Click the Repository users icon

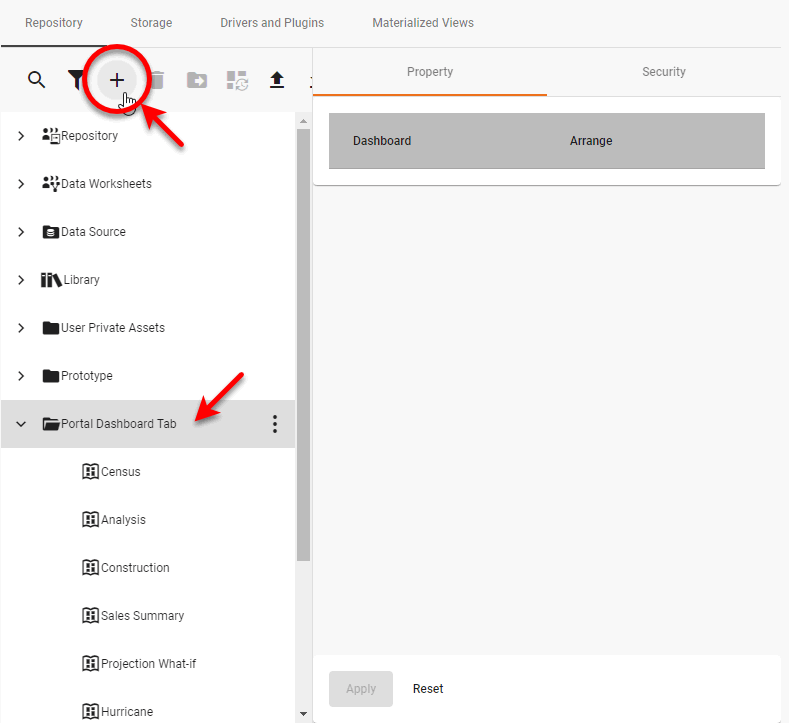[50, 136]
